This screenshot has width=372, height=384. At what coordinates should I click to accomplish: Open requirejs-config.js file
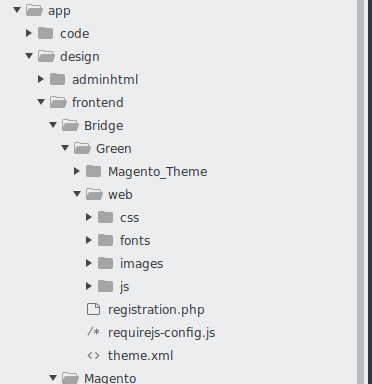click(162, 333)
